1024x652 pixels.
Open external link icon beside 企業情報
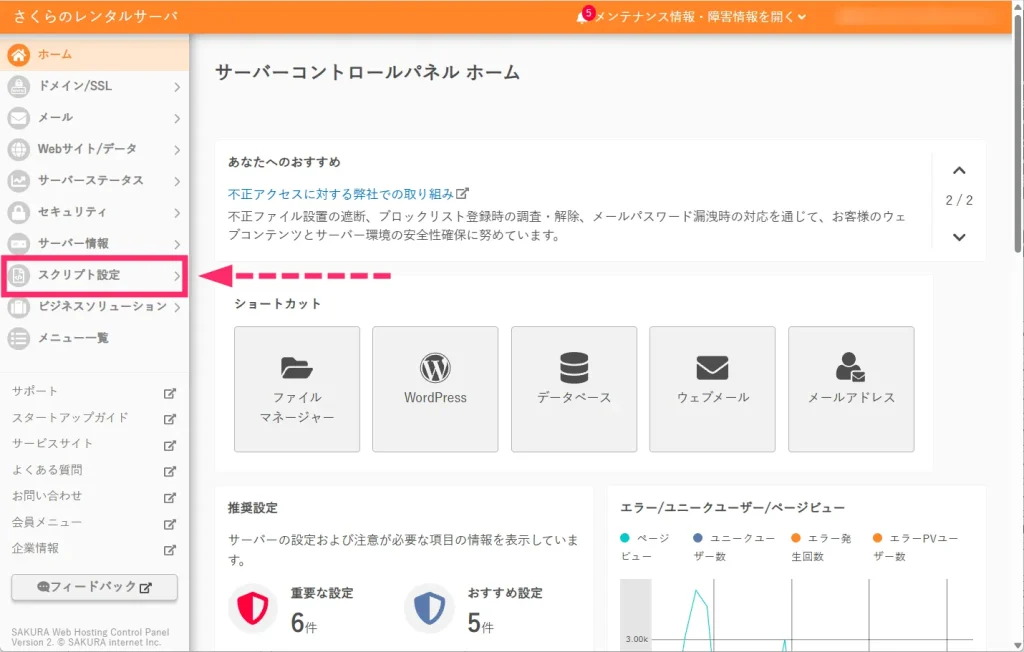coord(170,550)
